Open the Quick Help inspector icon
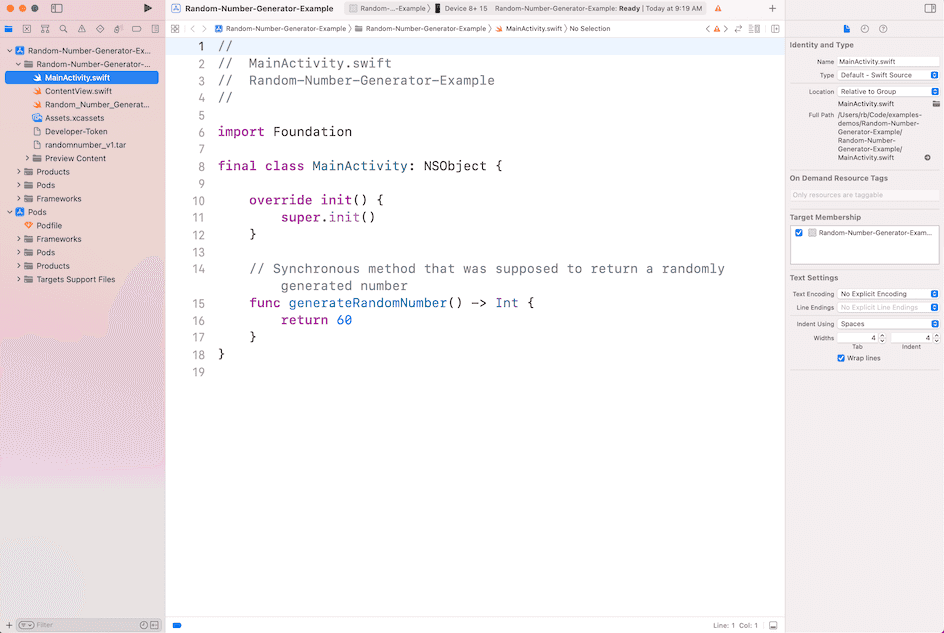 click(883, 29)
